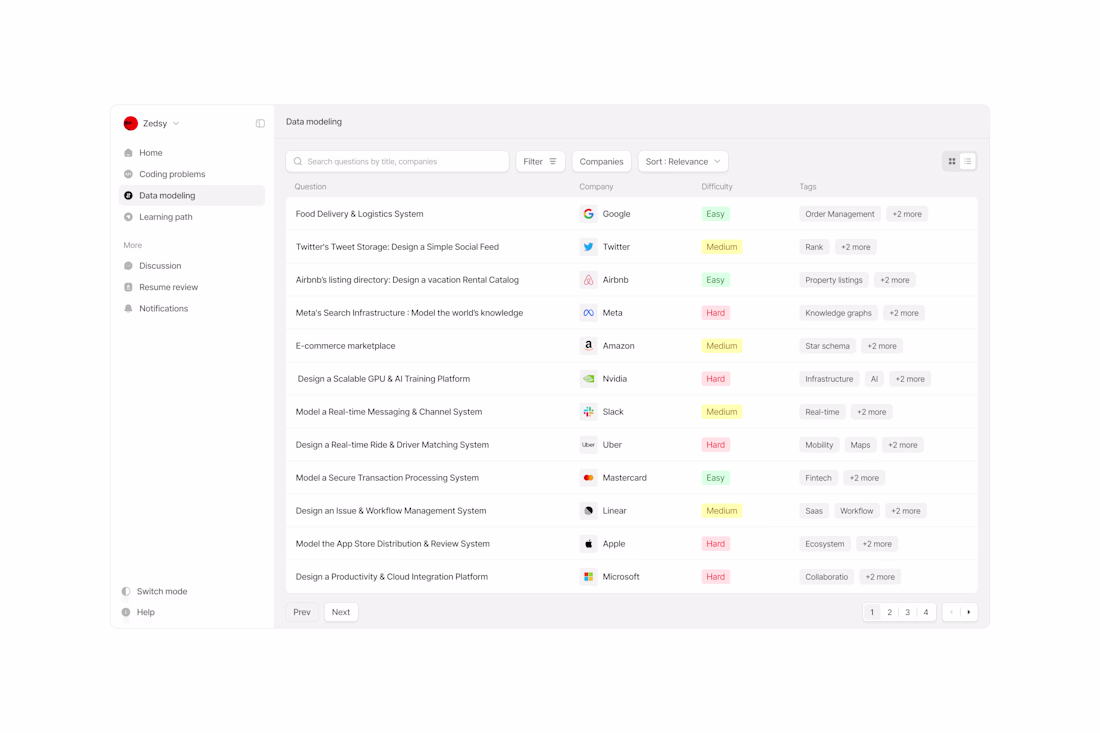The width and height of the screenshot is (1100, 733).
Task: Open the Filter options
Action: point(540,161)
